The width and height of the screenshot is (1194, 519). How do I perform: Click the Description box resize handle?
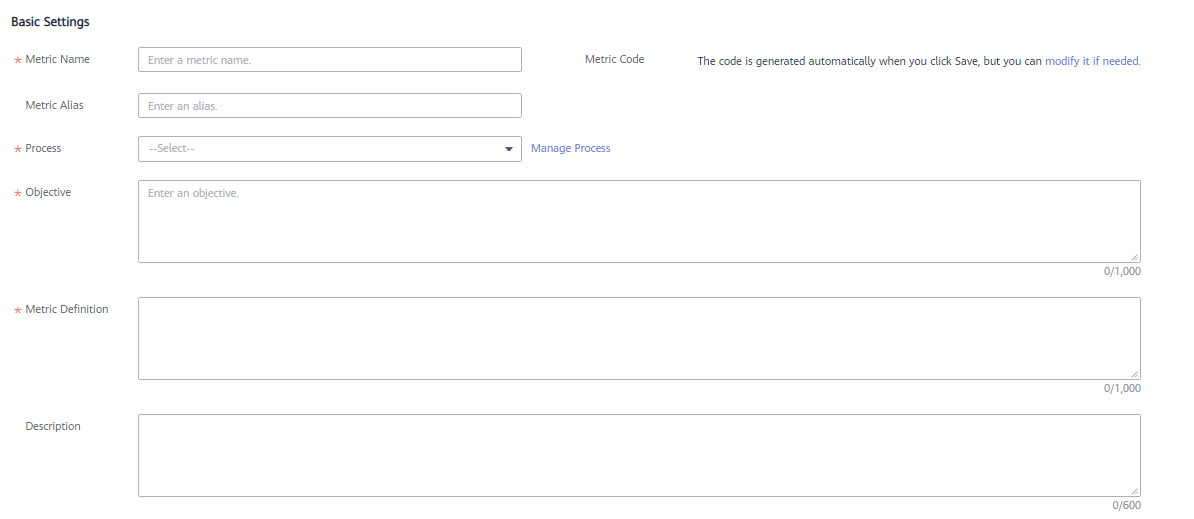coord(1135,492)
